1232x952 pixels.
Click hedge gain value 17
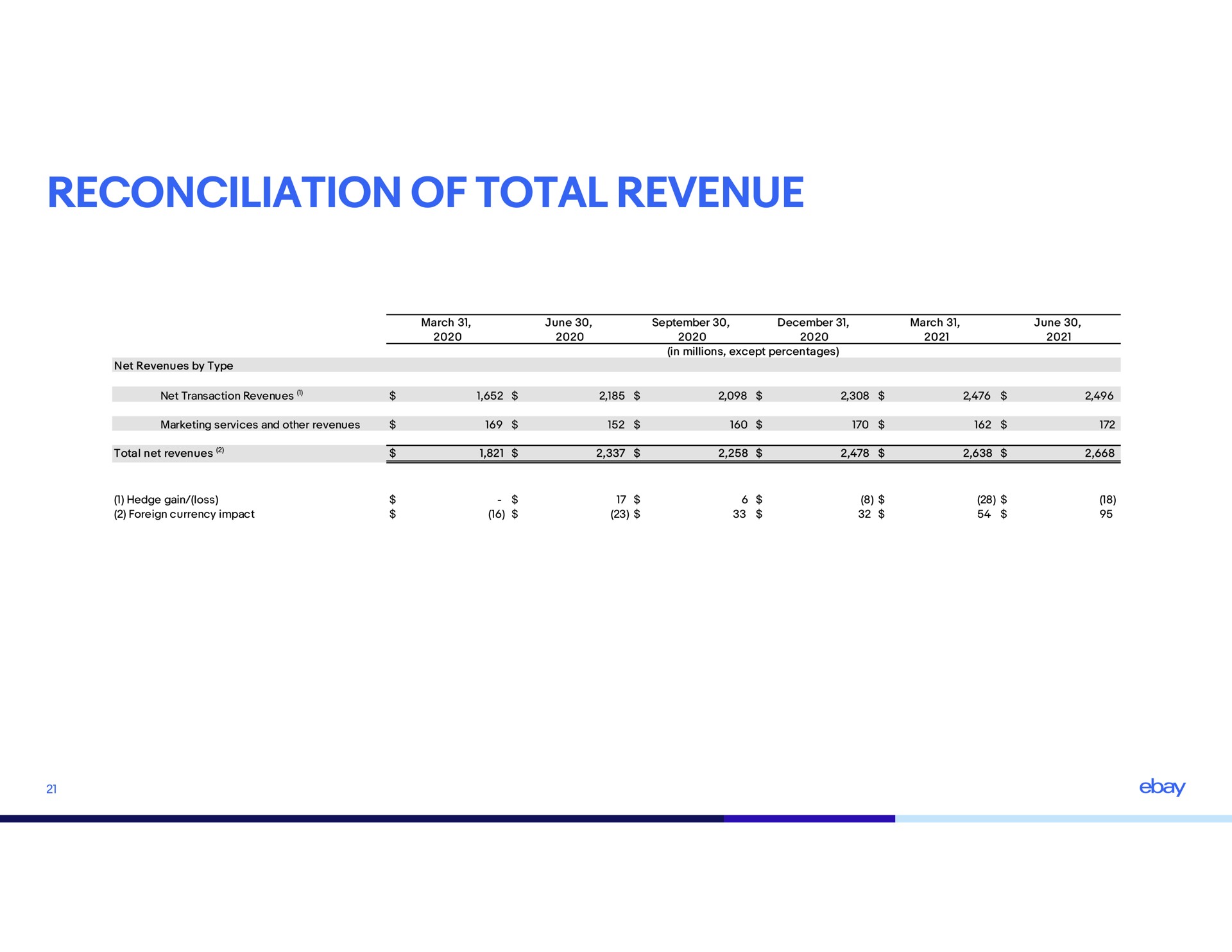[x=620, y=500]
